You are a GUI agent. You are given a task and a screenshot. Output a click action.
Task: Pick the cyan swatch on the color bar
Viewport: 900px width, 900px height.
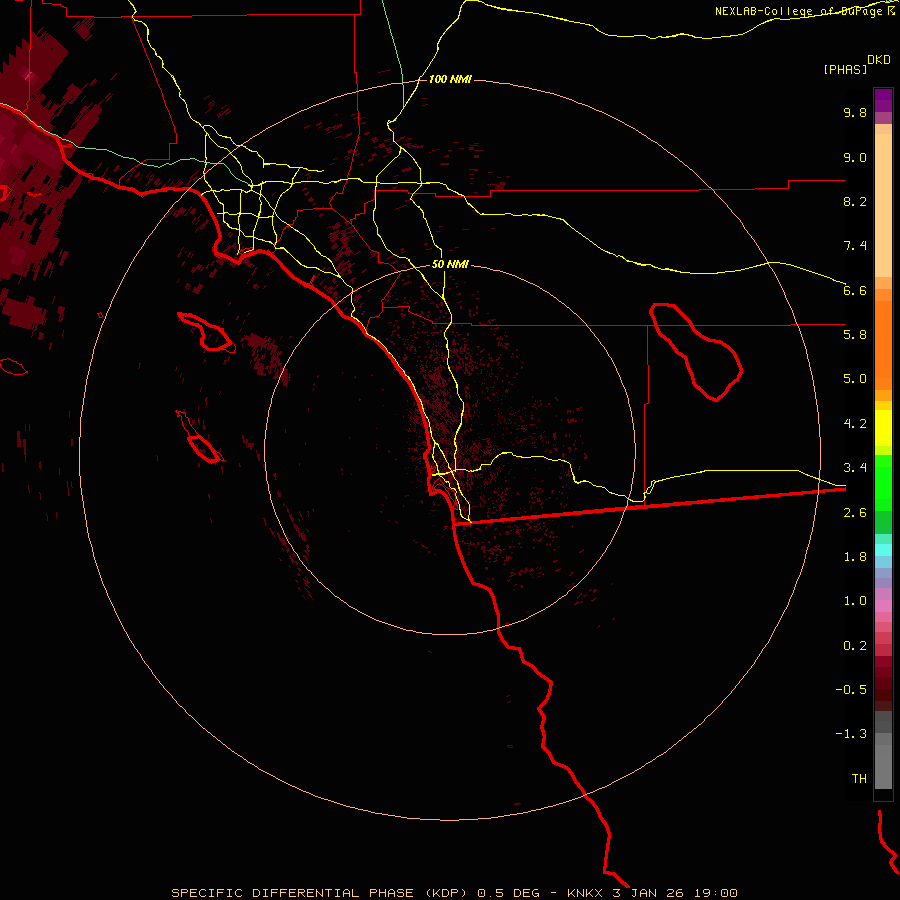[883, 550]
